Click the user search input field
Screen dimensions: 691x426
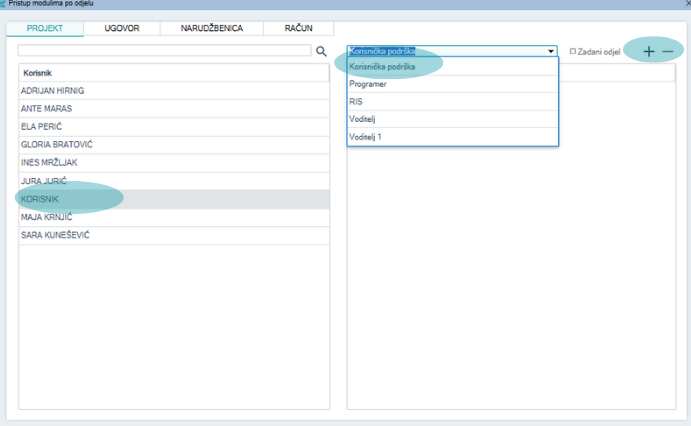pos(164,50)
